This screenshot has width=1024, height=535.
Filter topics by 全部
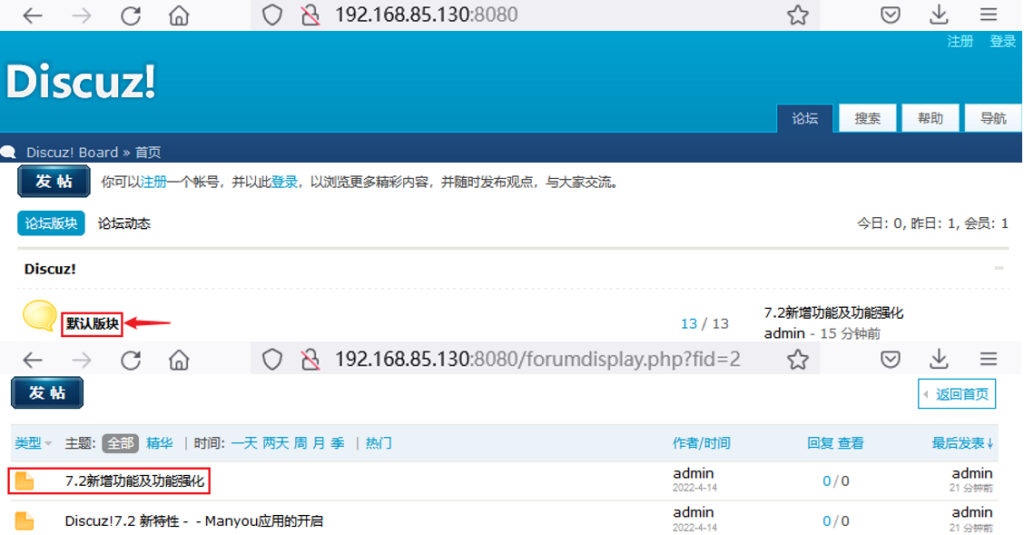[120, 444]
